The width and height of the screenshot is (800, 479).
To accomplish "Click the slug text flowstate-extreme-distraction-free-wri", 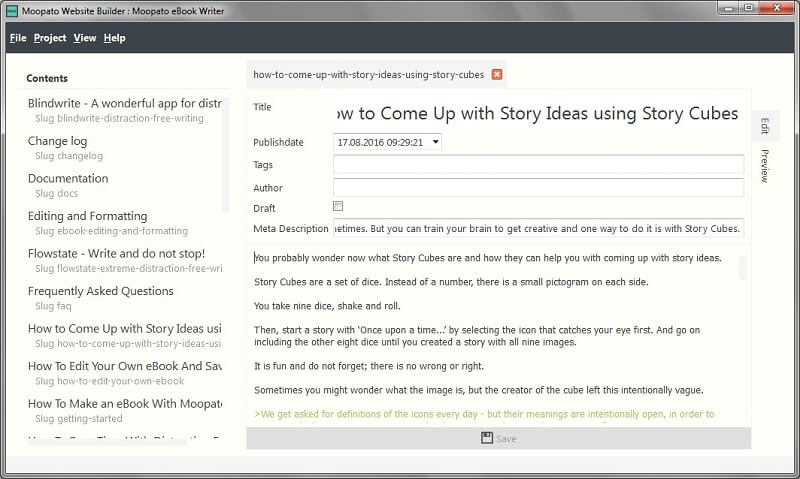I will coord(139,268).
